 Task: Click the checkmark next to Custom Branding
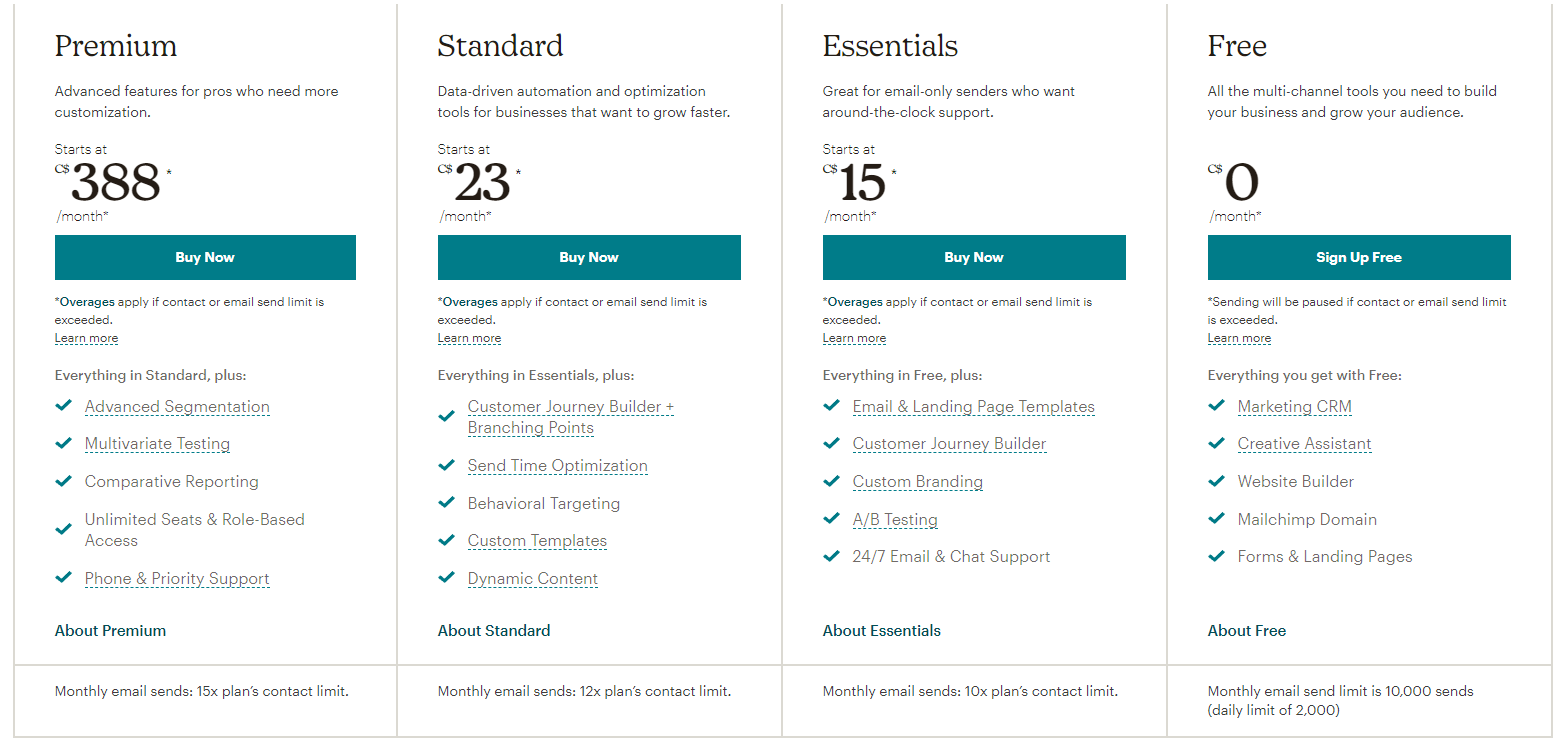click(831, 481)
